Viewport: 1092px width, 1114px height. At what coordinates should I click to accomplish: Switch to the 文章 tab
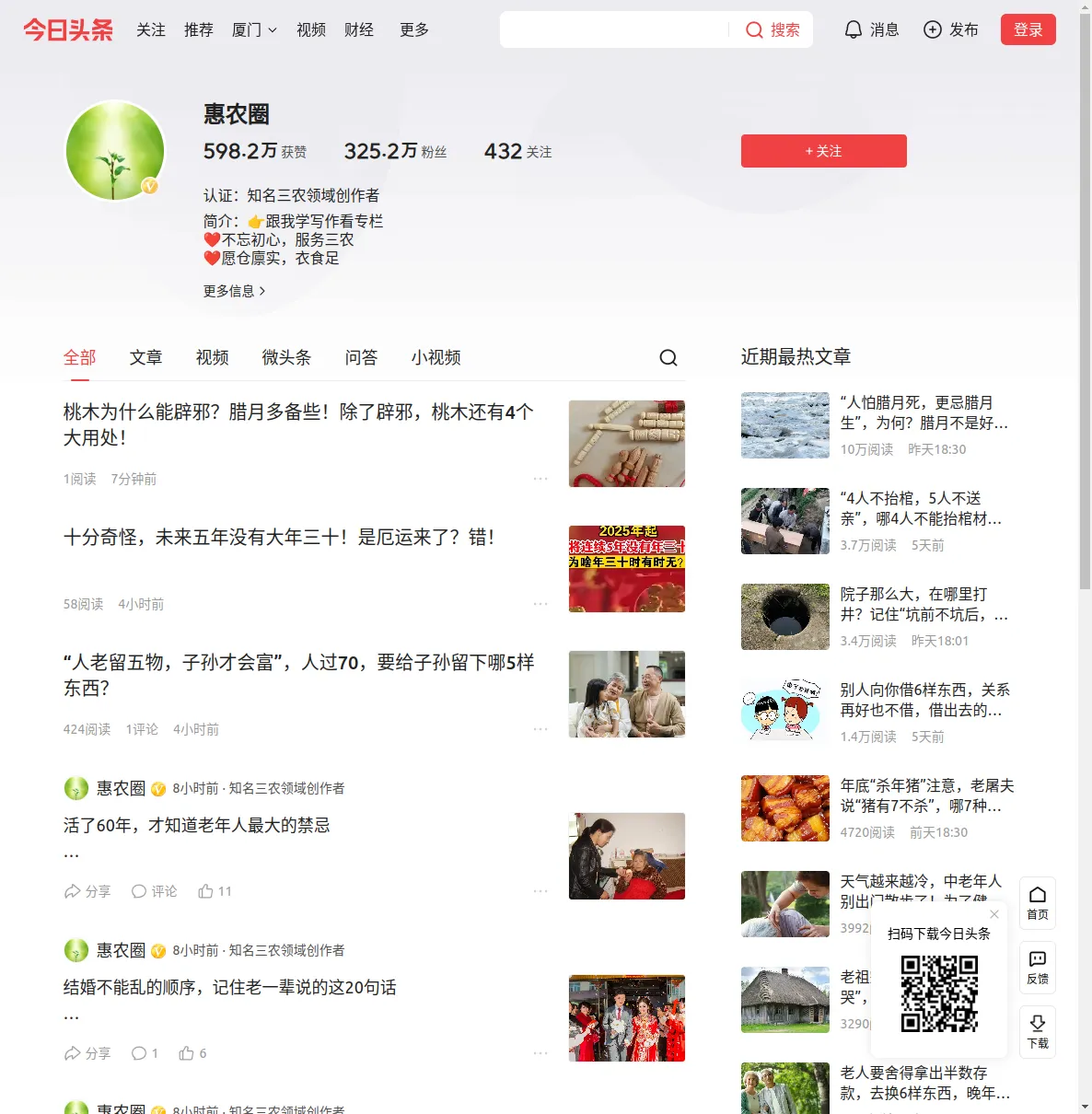pyautogui.click(x=146, y=357)
